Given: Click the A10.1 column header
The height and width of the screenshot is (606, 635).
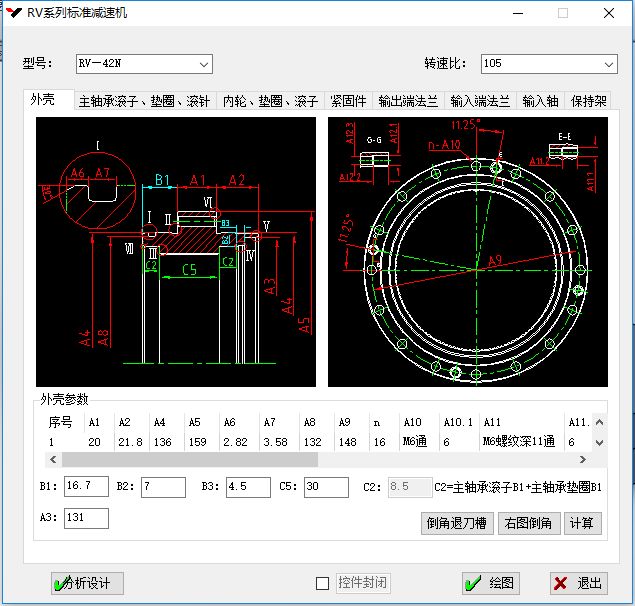Looking at the screenshot, I should click(458, 422).
